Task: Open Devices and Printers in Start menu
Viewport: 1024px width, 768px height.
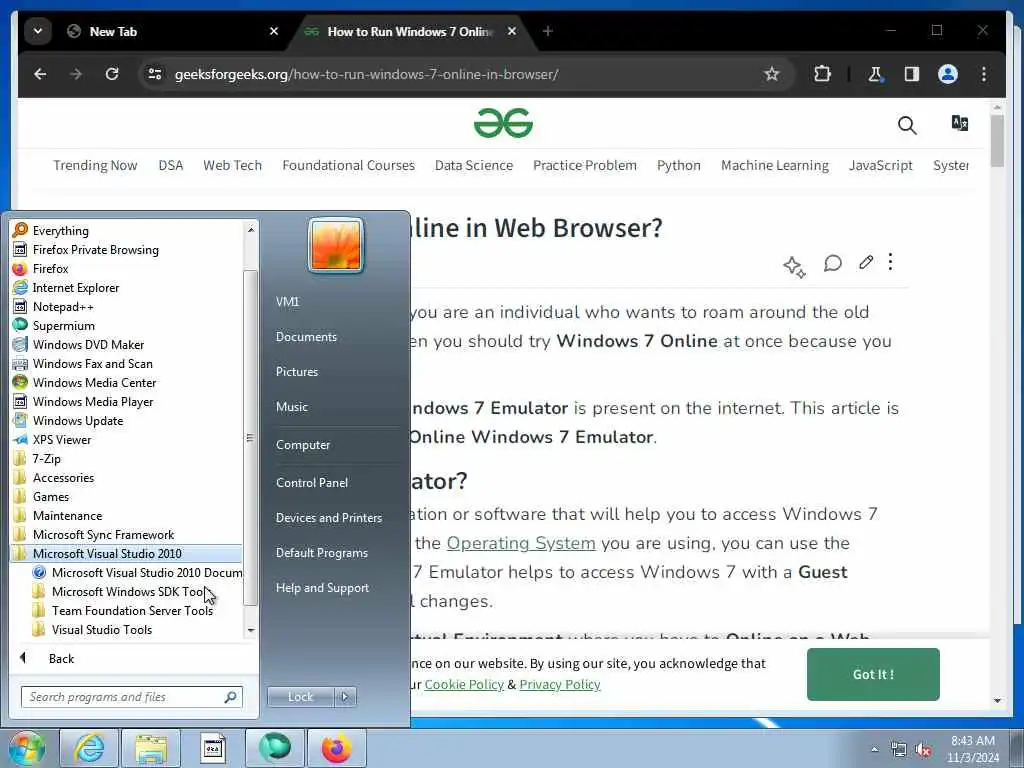Action: (x=328, y=518)
